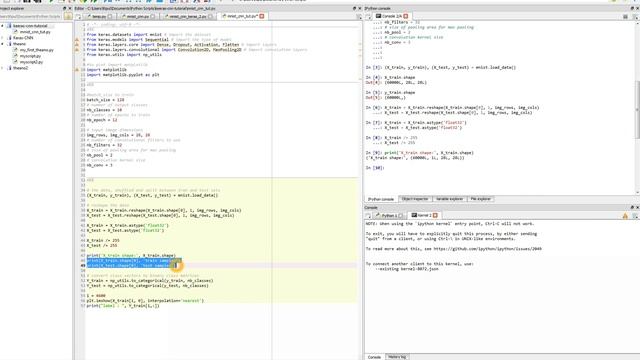Click the In [10] prompt in IPython console
Screen dimensions: 640x360
(375, 168)
